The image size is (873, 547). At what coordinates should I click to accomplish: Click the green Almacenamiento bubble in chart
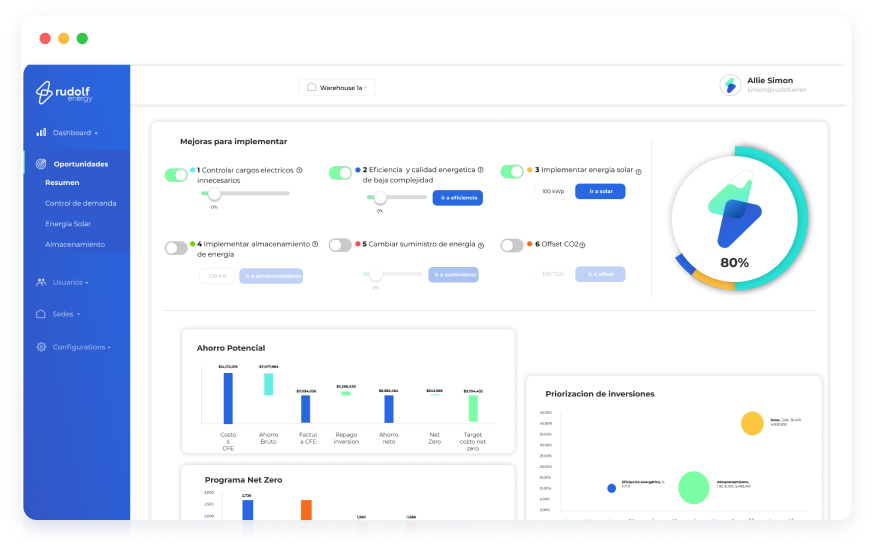693,487
